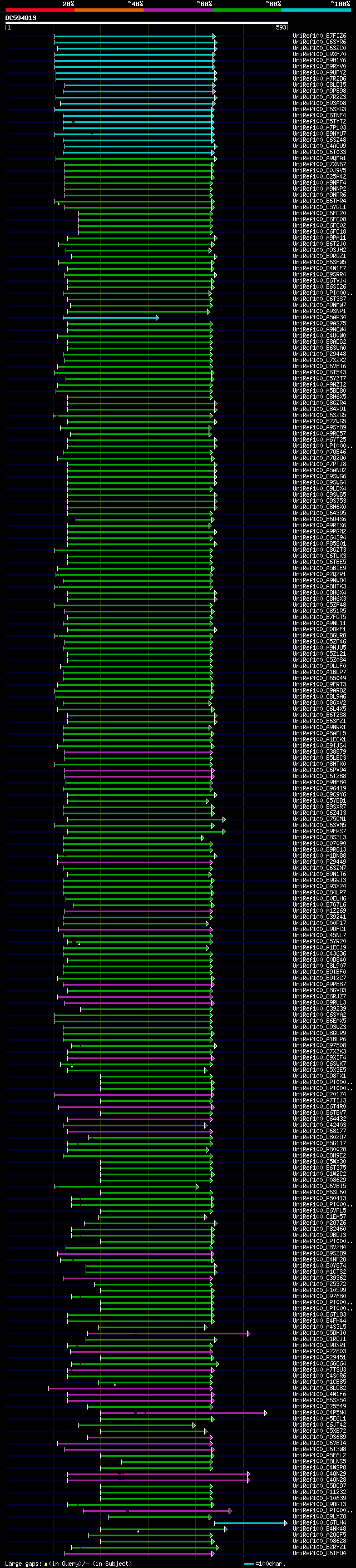The image size is (356, 1568).
Task: Select hit label UniRef100_B9RUL3
Action: coord(319,1002)
